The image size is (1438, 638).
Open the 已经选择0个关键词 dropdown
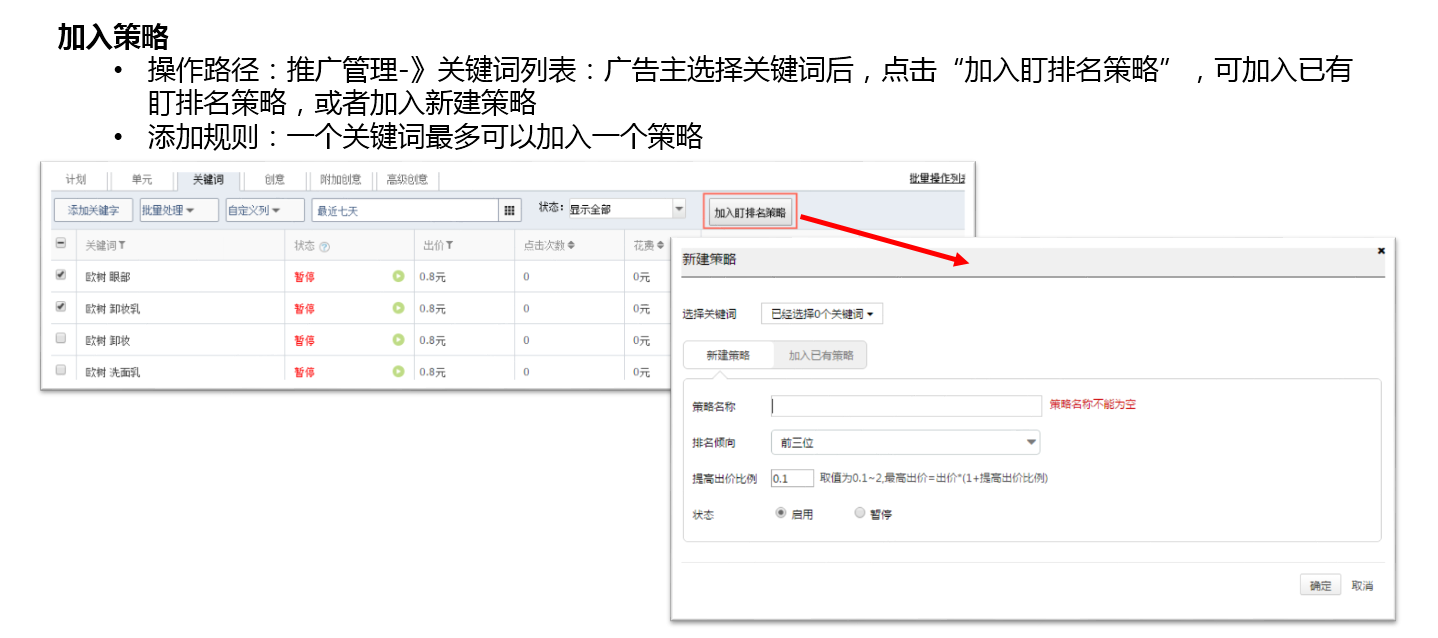point(822,314)
